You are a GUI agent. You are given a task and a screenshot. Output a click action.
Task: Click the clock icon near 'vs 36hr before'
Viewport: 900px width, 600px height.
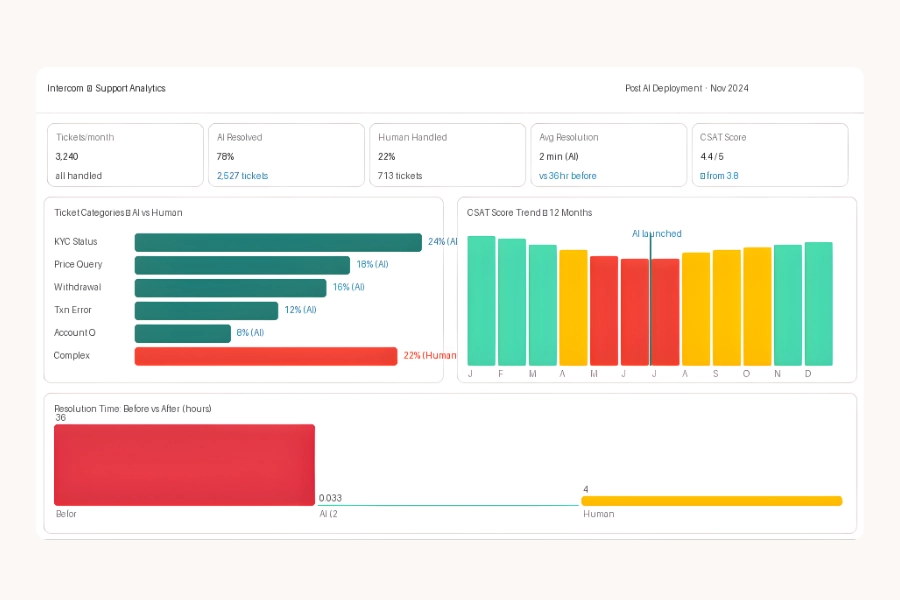click(x=540, y=175)
